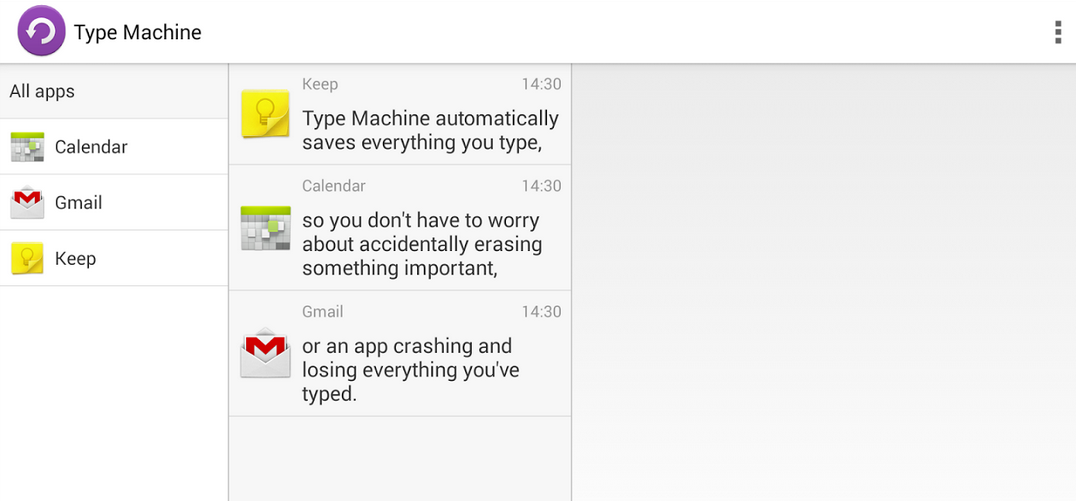Click the 14:30 timestamp on the Gmail entry
Screen dimensions: 1076x501
click(x=541, y=312)
